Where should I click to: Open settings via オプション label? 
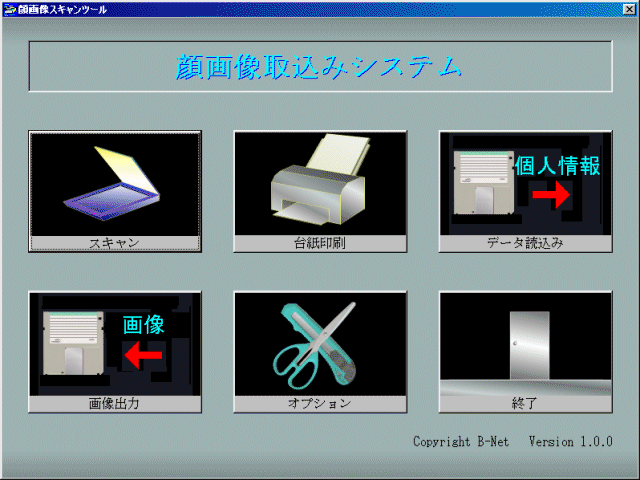(320, 404)
